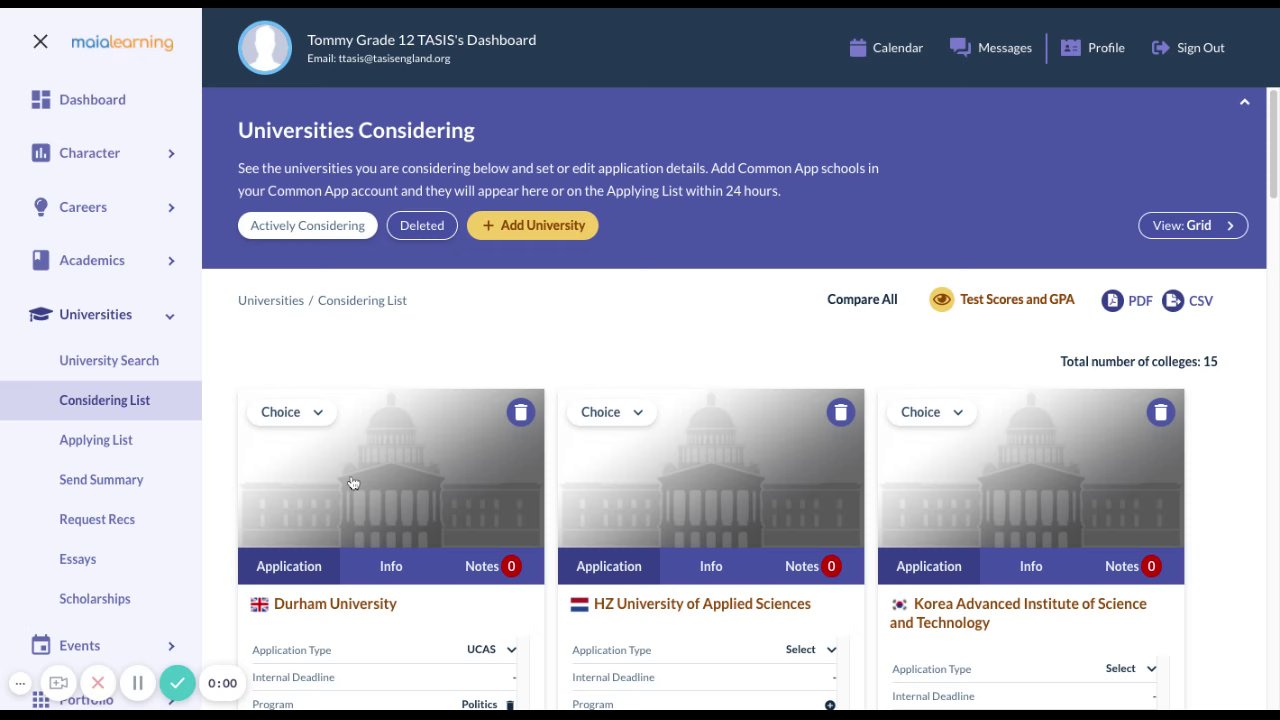Viewport: 1280px width, 720px height.
Task: Show Deleted universities
Action: point(422,225)
